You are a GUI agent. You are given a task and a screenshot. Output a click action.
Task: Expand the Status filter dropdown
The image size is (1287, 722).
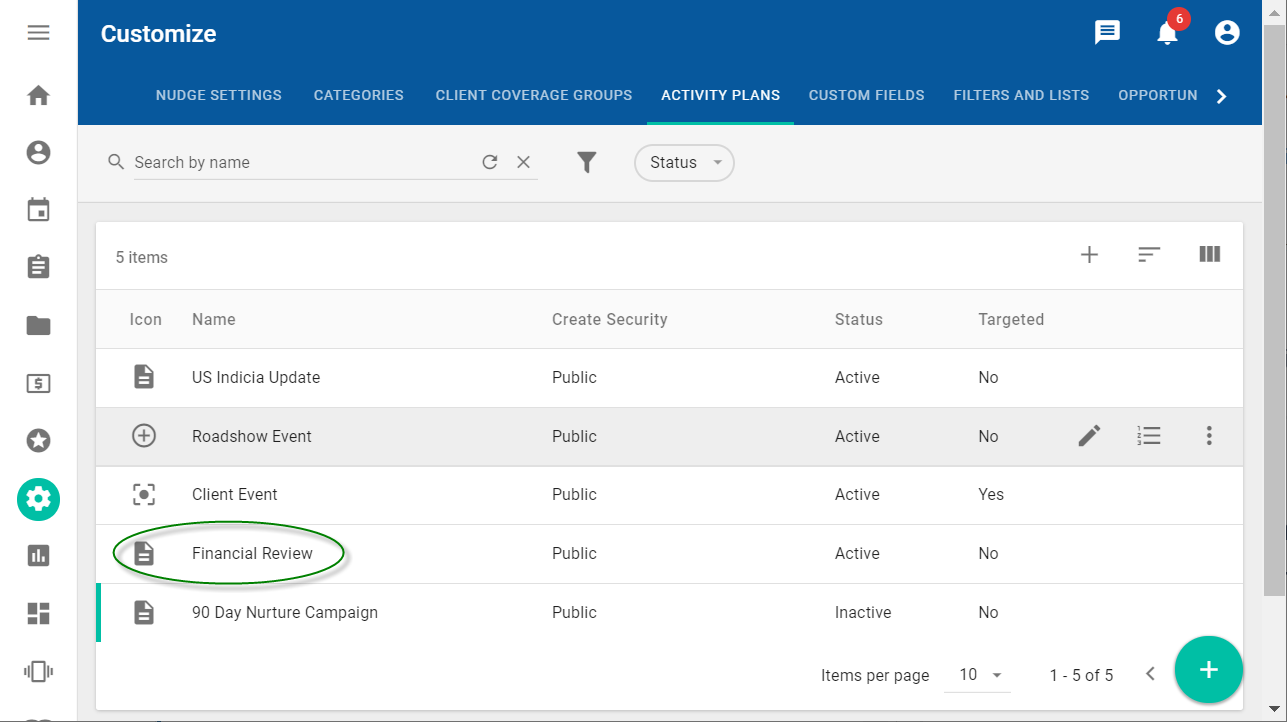click(x=684, y=163)
